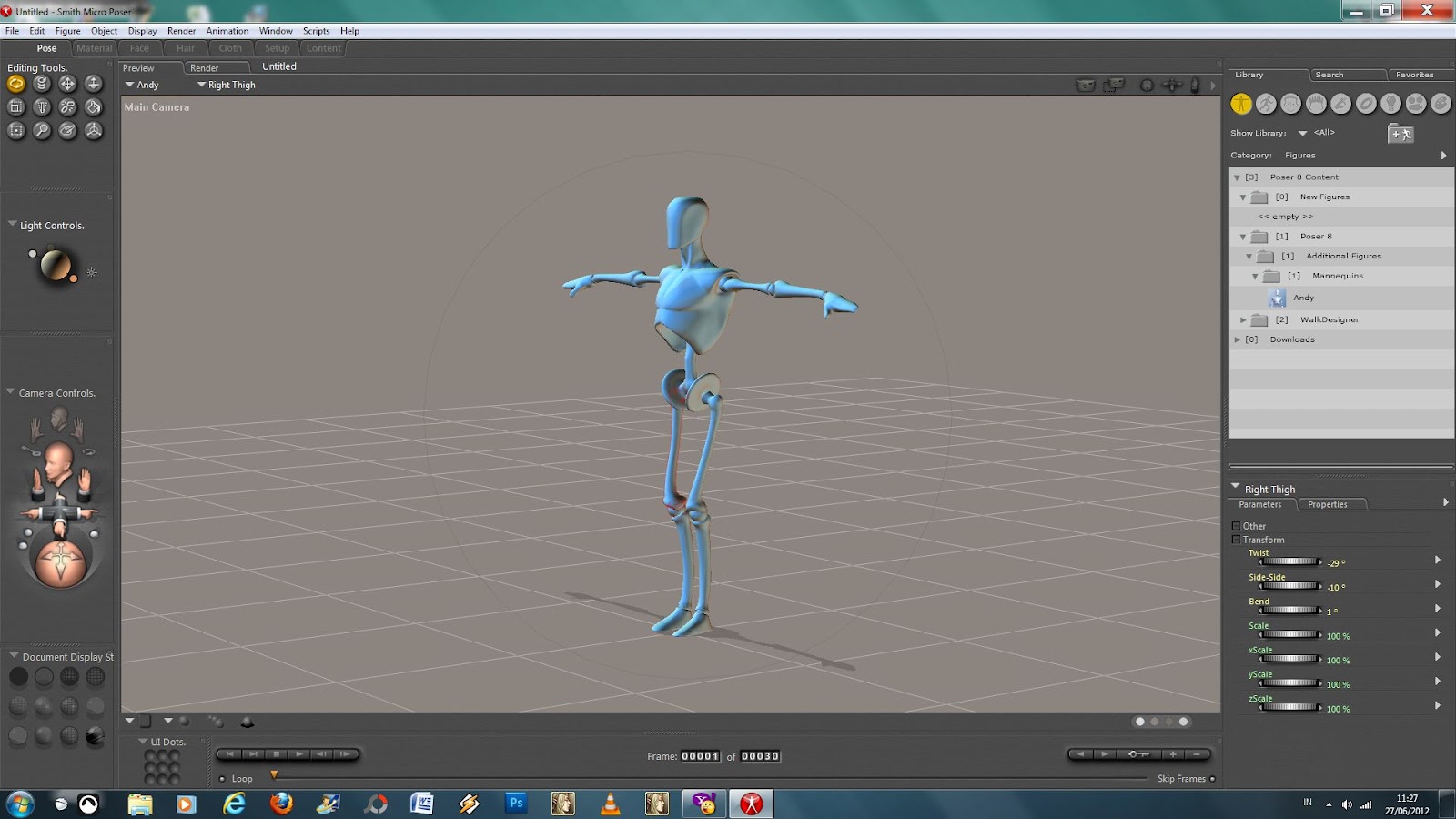Click the current frame number field
Image resolution: width=1456 pixels, height=819 pixels.
point(700,756)
